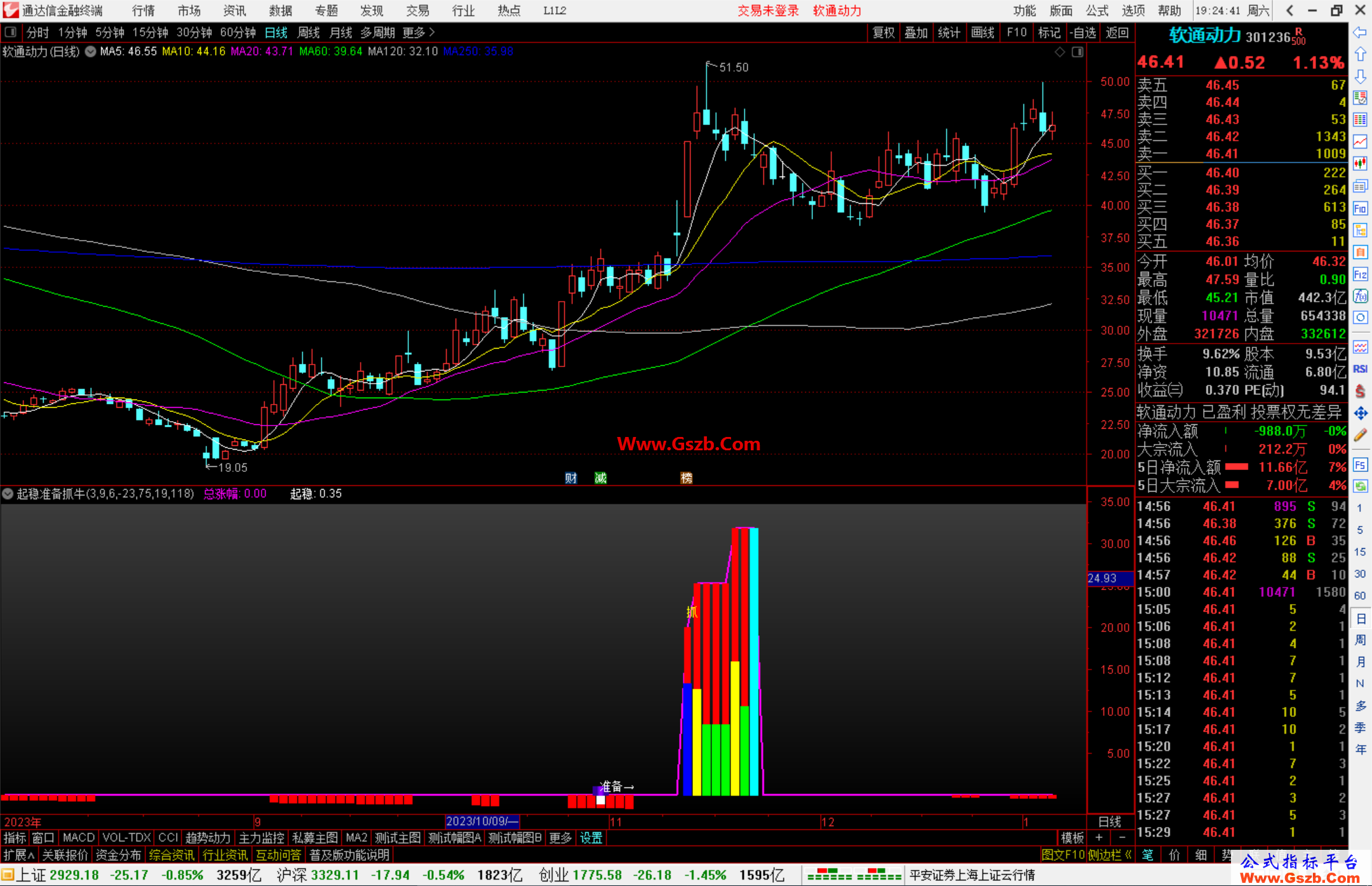
Task: Click the F10 icon in right sidebar
Action: (x=1360, y=208)
